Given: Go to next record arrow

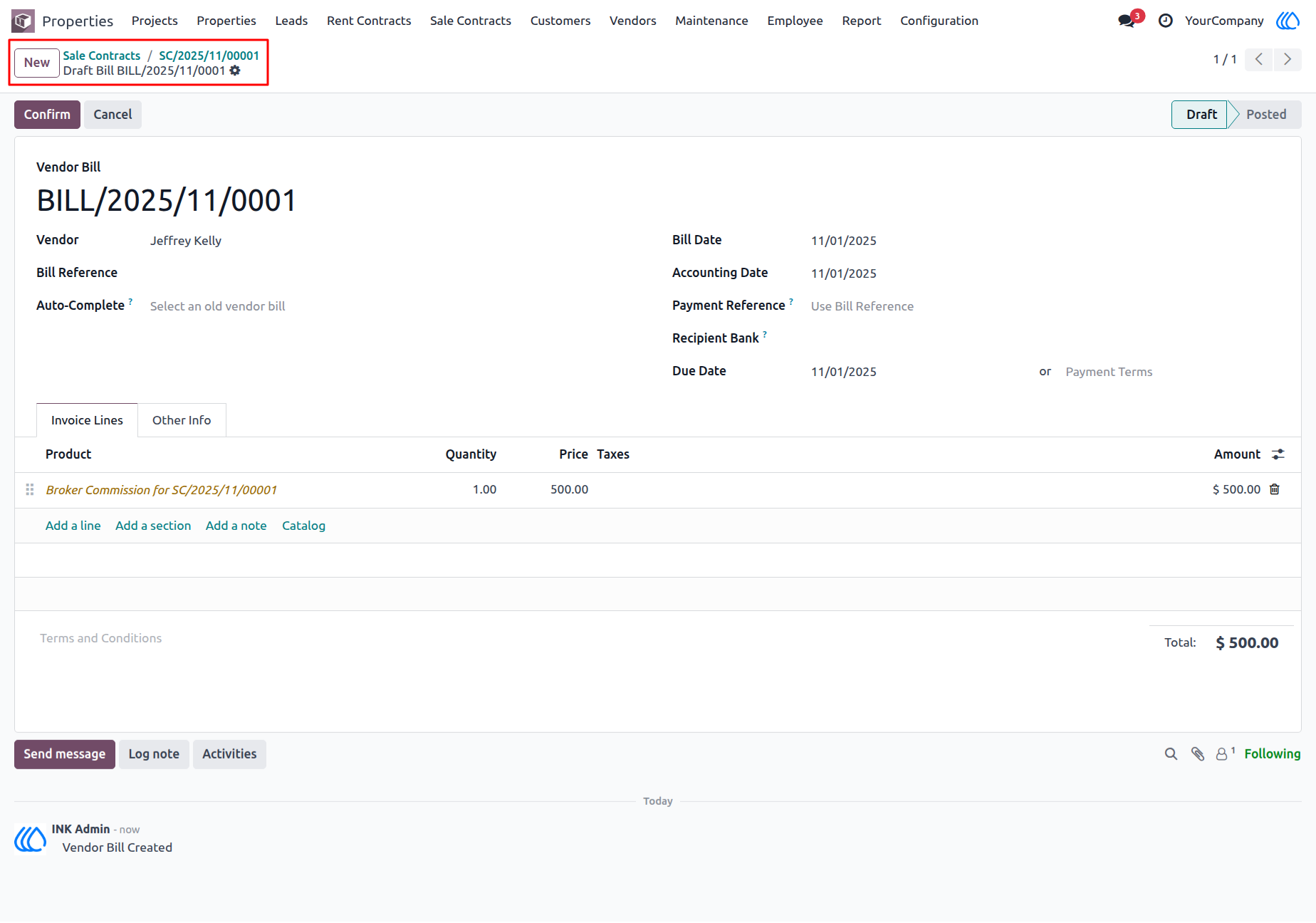Looking at the screenshot, I should click(x=1288, y=59).
